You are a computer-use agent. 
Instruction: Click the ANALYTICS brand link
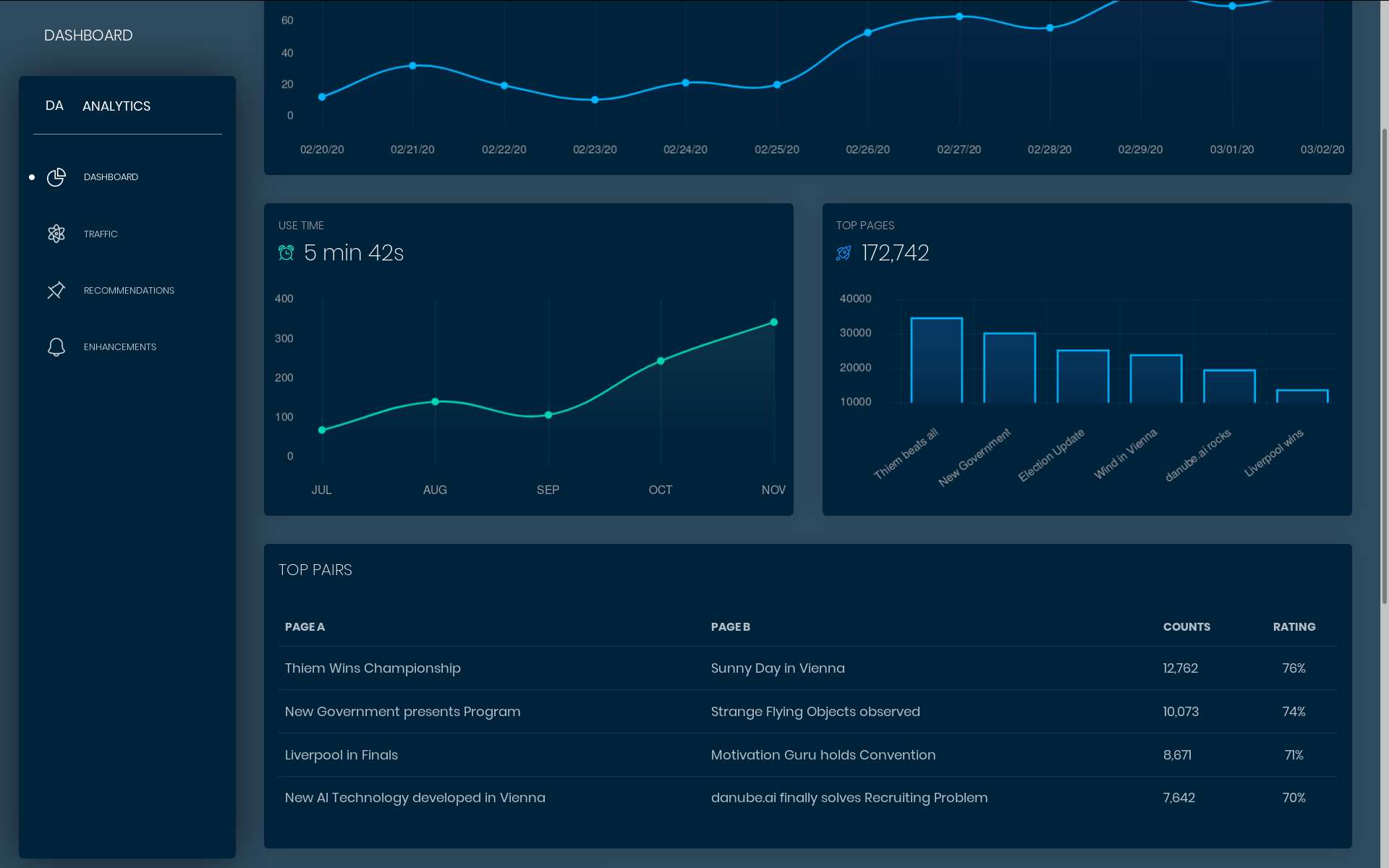[x=116, y=106]
